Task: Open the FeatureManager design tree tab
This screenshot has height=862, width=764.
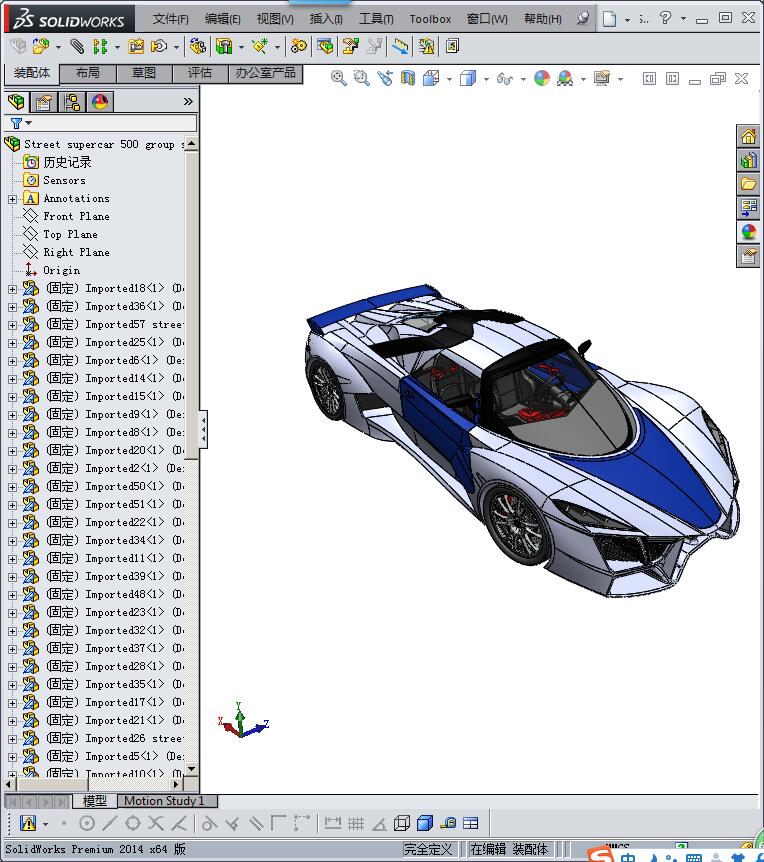Action: [x=16, y=101]
